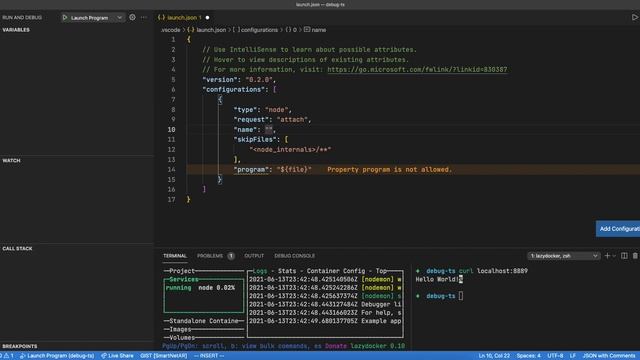Viewport: 640px width, 360px height.
Task: Expand the CALL STACK section
Action: (17, 248)
